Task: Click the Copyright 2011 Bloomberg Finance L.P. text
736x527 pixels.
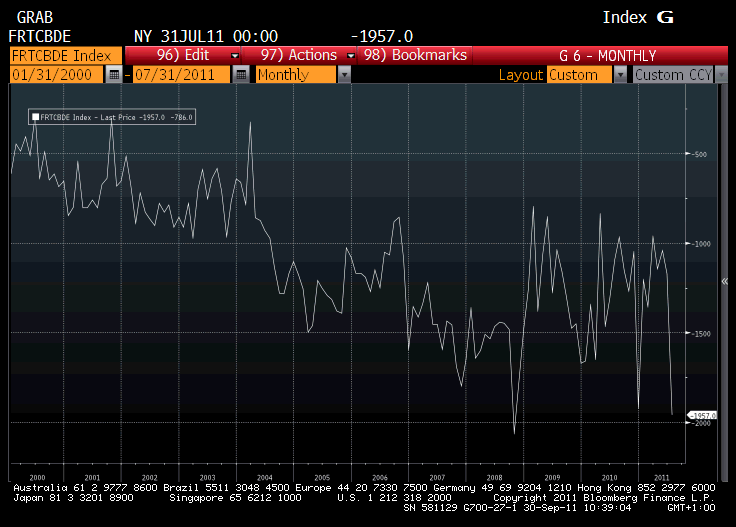Action: tap(604, 497)
